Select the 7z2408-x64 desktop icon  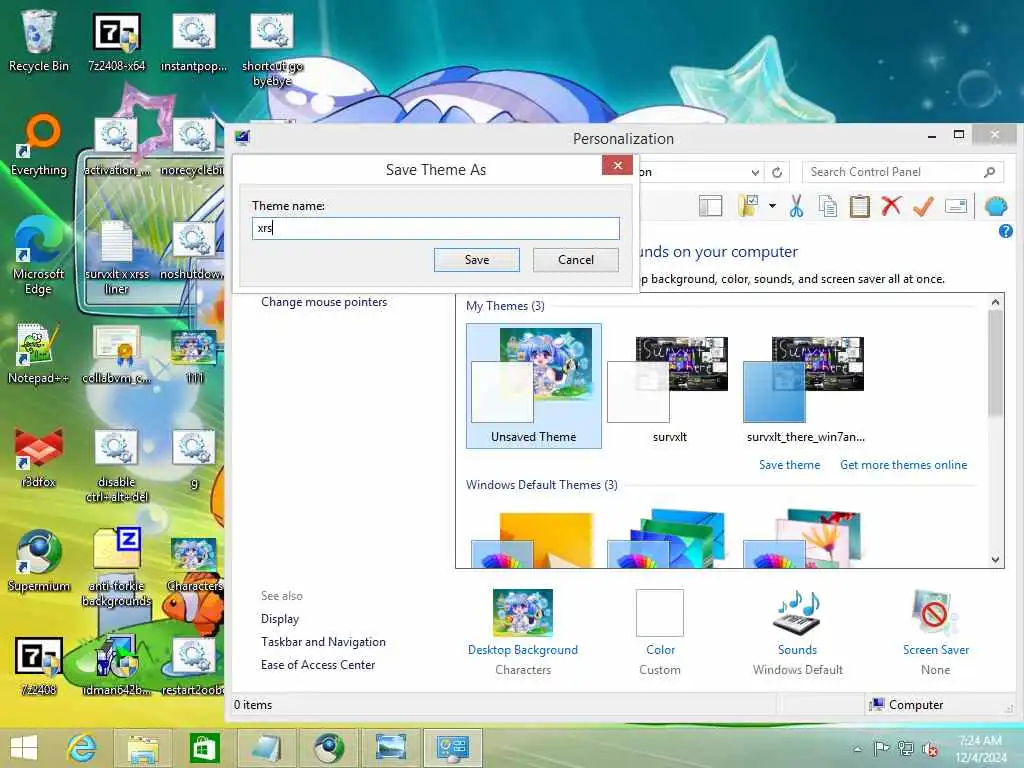116,40
